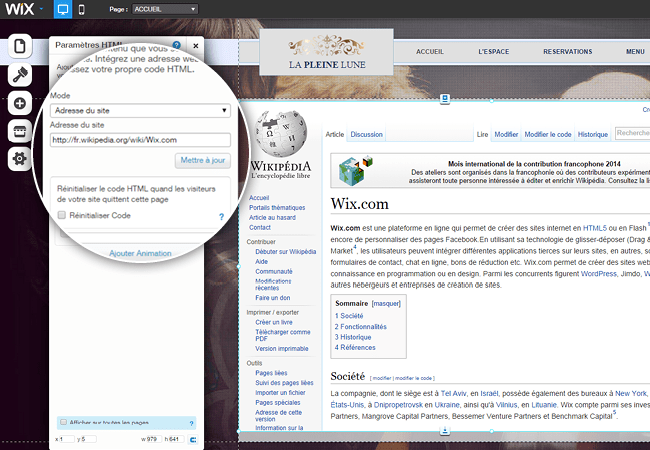The image size is (650, 450).
Task: Select the Modifier le code tab
Action: click(x=548, y=134)
